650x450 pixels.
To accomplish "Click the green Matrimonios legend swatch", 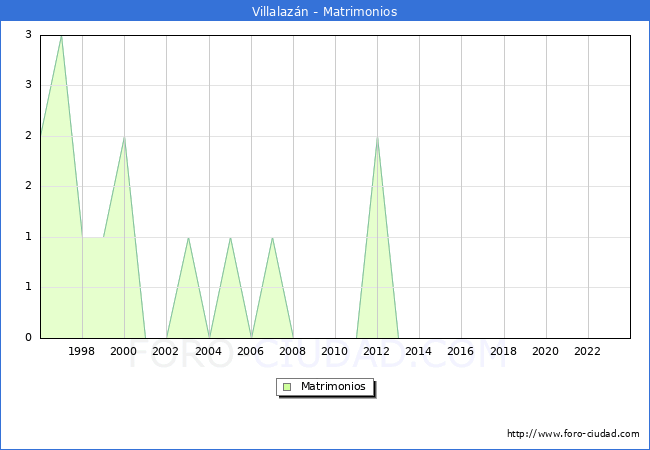I will coord(287,386).
